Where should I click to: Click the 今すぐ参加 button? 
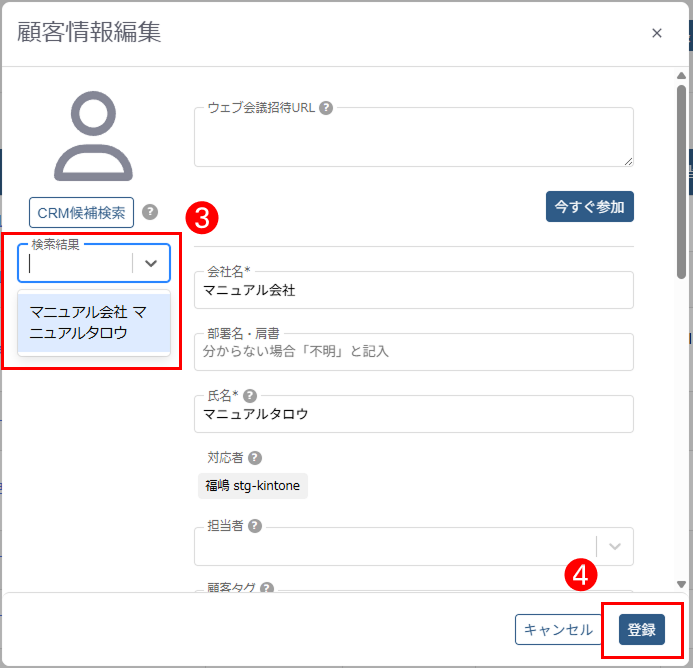tap(590, 207)
